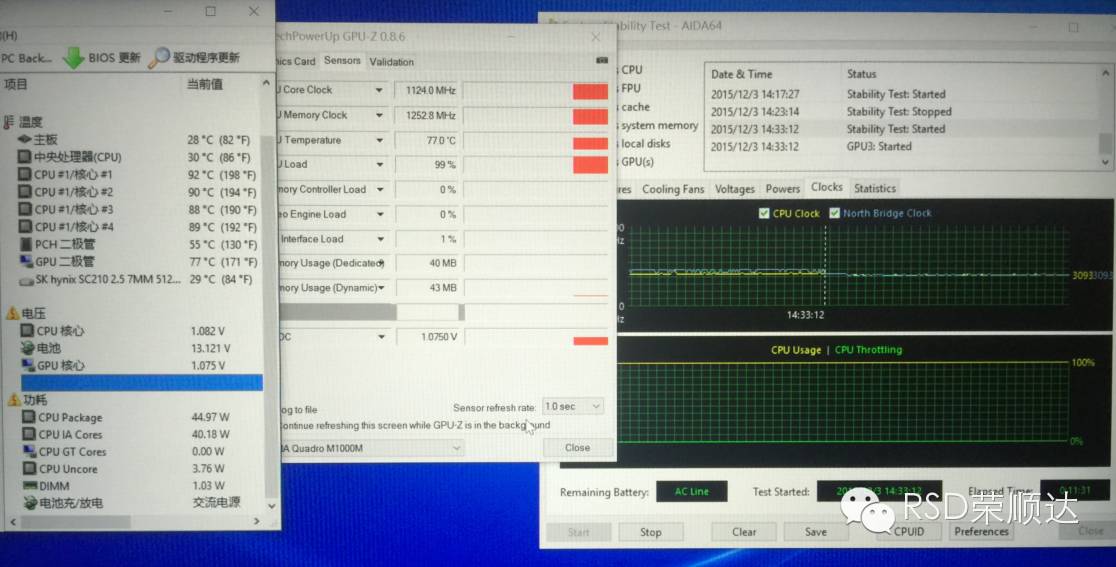Viewport: 1116px width, 567px height.
Task: Click the icon beside CPU 核心 voltage
Action: 27,331
